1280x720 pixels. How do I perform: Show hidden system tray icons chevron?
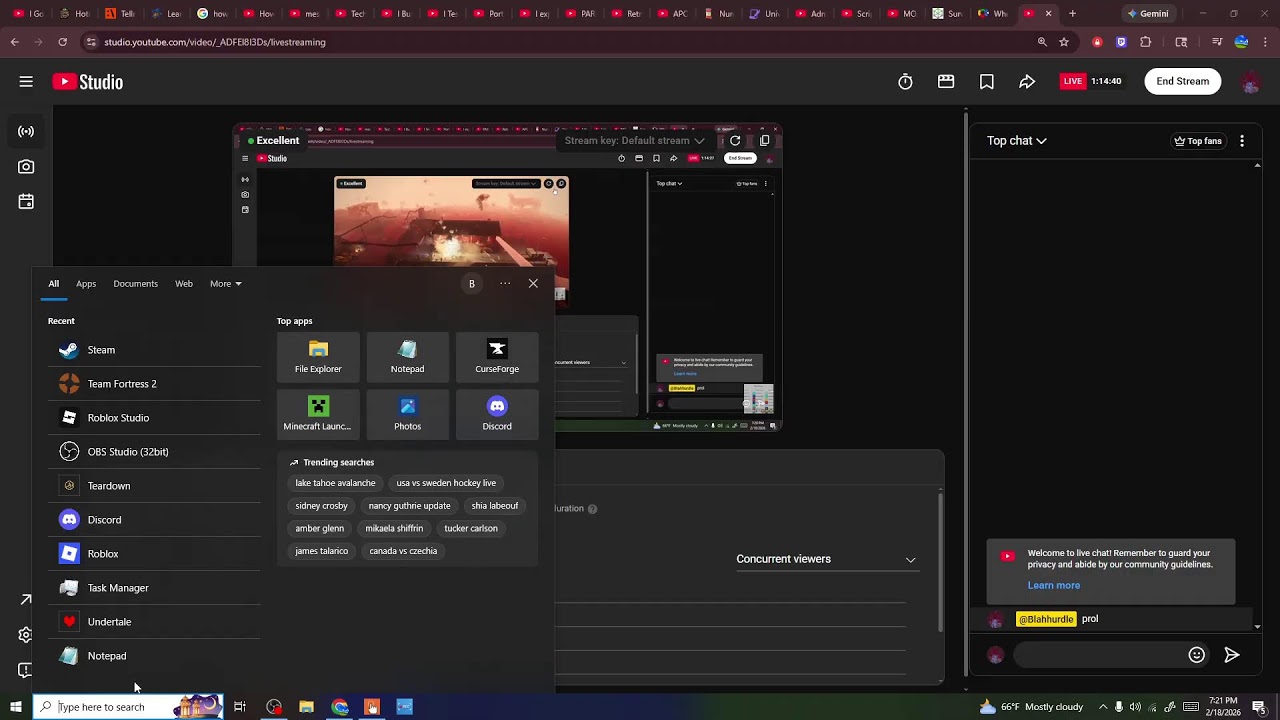(1103, 707)
